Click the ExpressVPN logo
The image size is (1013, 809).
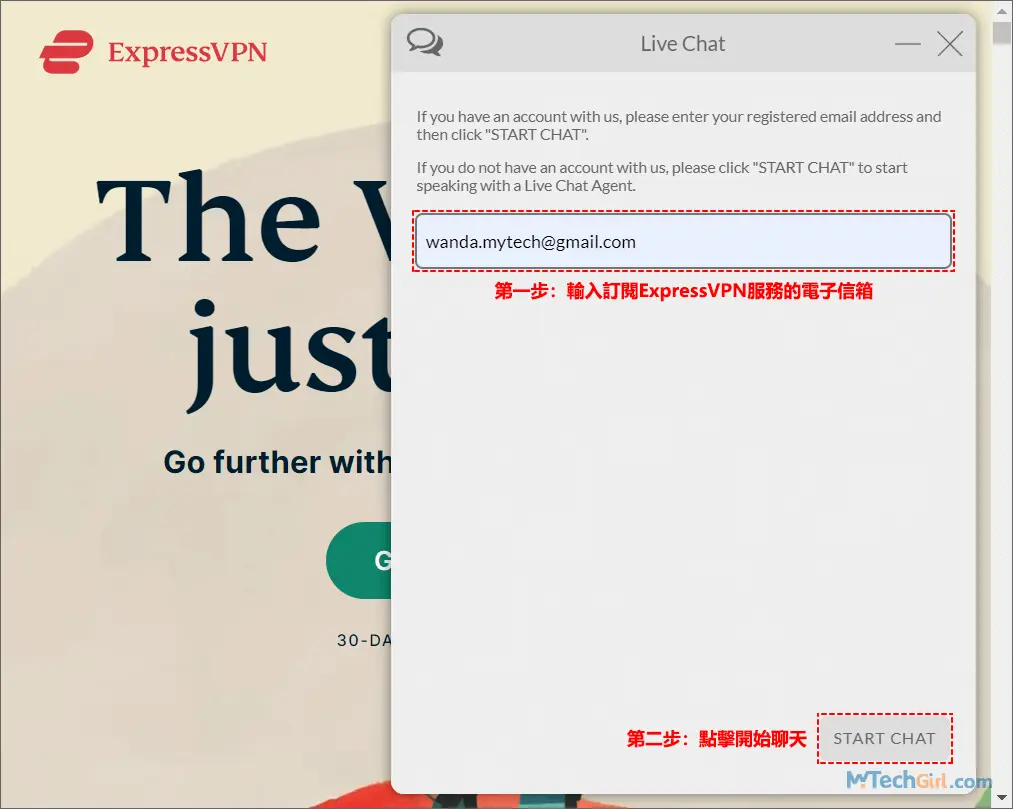[153, 52]
